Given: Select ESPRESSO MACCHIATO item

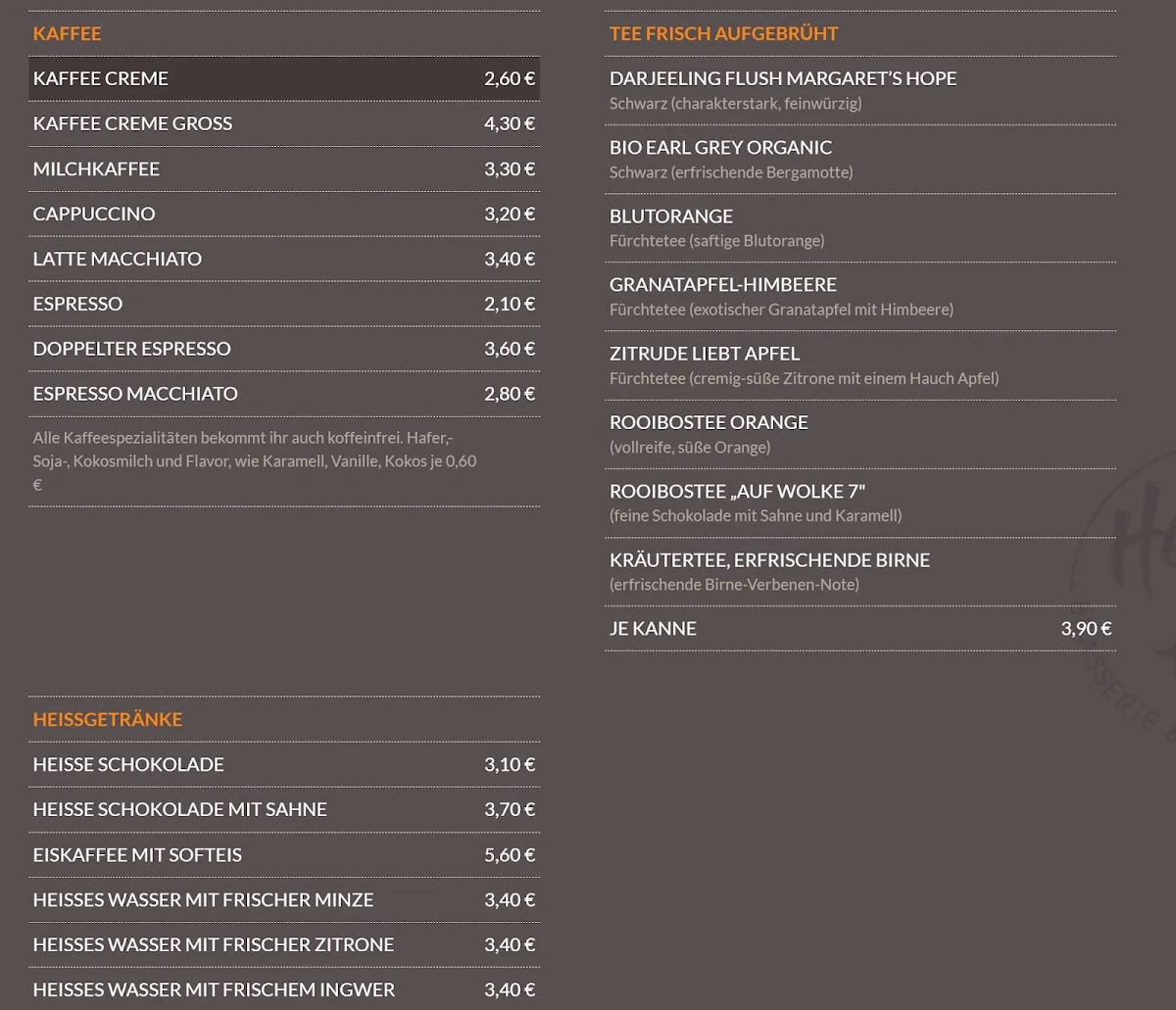Looking at the screenshot, I should 284,394.
